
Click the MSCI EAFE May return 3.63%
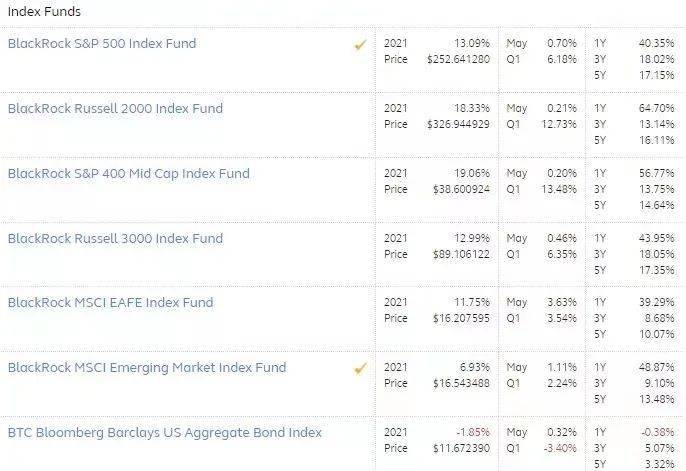point(562,302)
